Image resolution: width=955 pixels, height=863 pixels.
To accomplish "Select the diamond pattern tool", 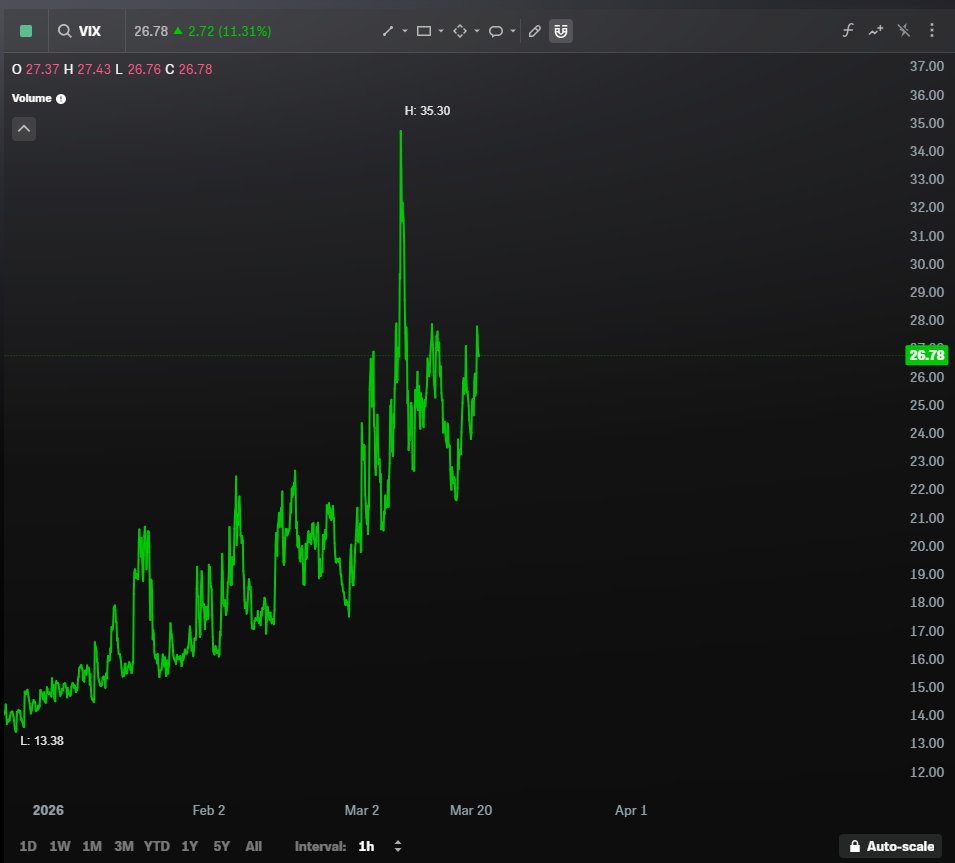I will [460, 31].
